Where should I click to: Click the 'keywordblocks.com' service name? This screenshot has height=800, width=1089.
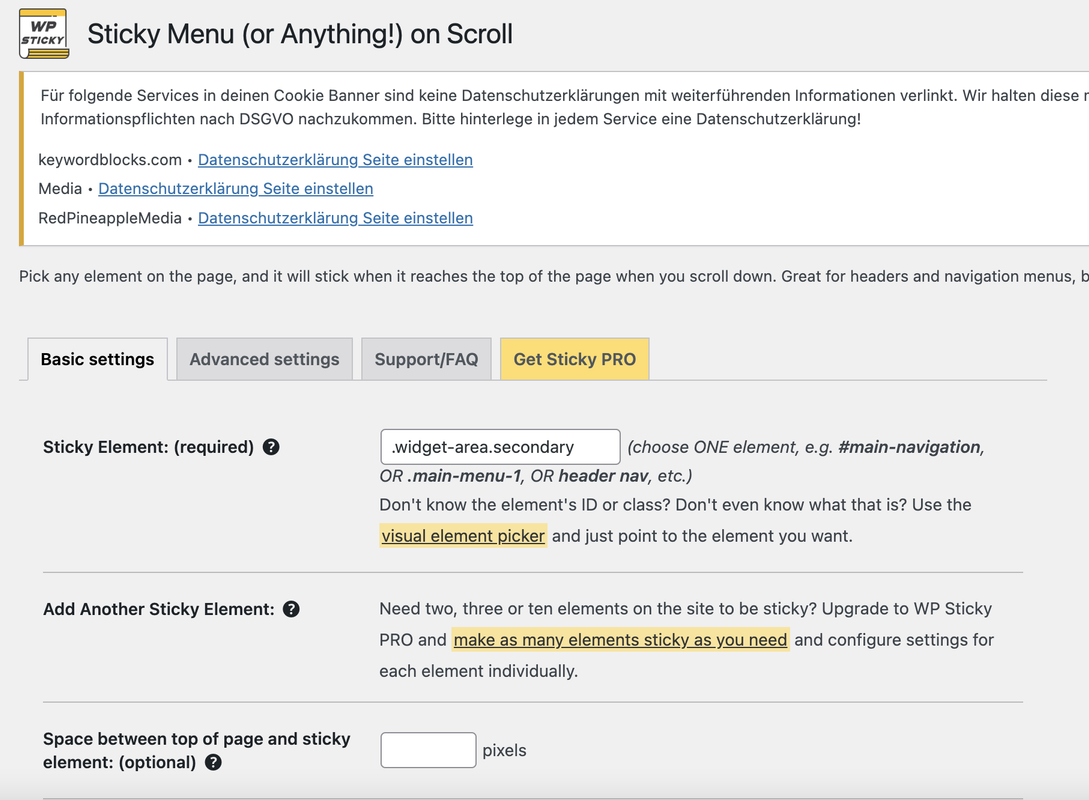[x=110, y=160]
